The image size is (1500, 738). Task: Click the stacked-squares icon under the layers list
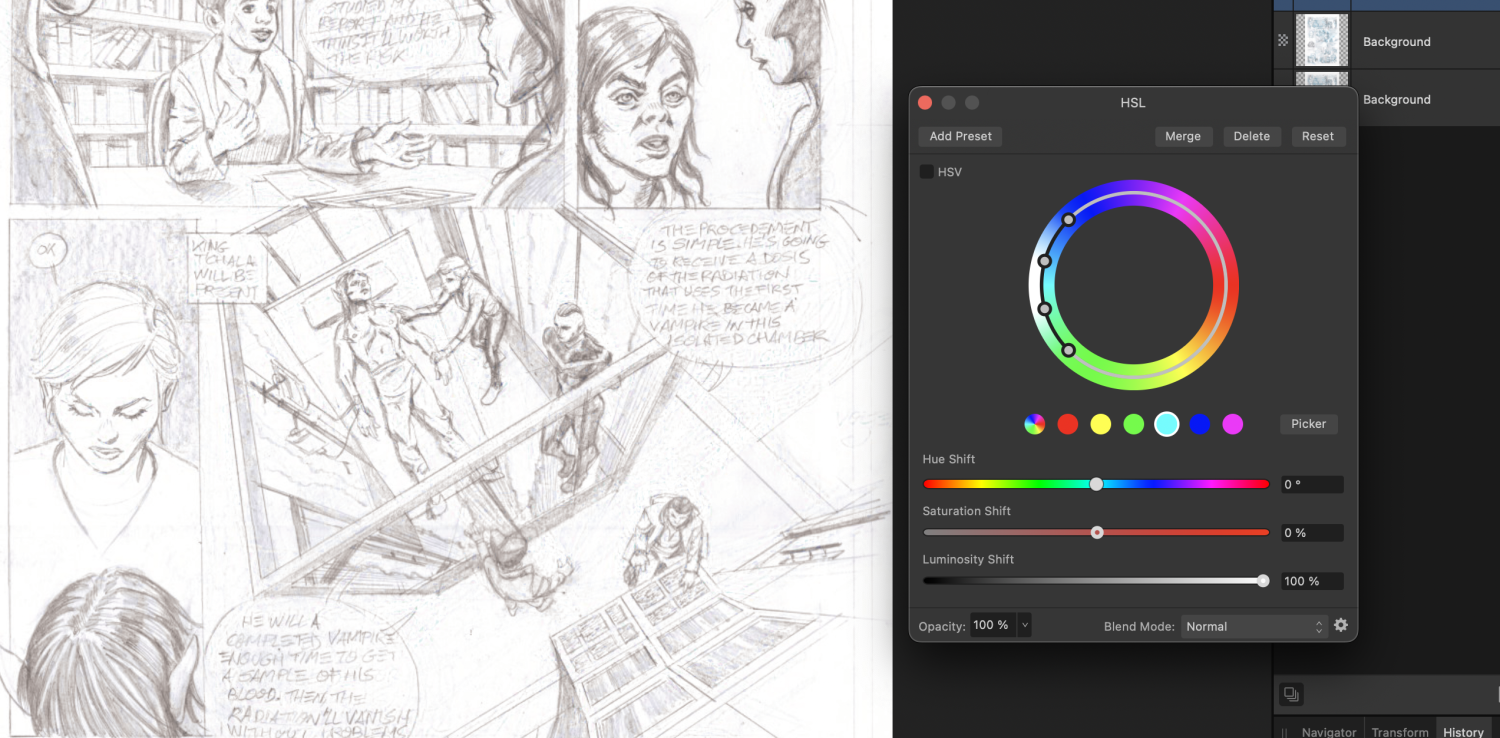(x=1291, y=694)
